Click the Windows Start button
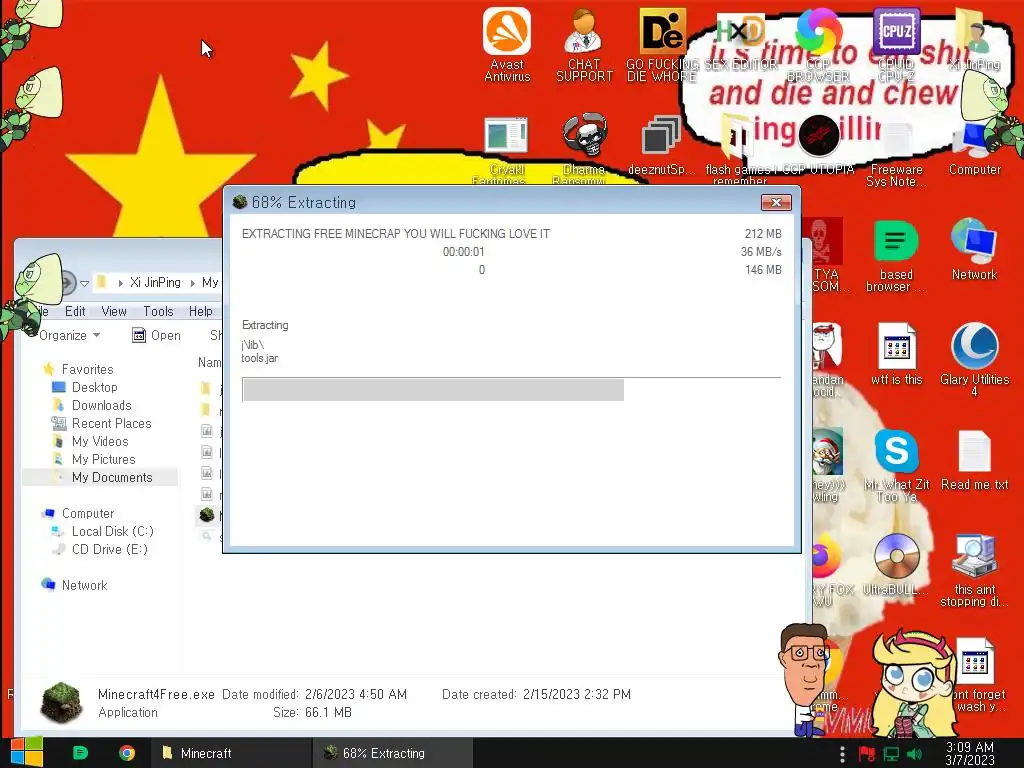 (26, 752)
